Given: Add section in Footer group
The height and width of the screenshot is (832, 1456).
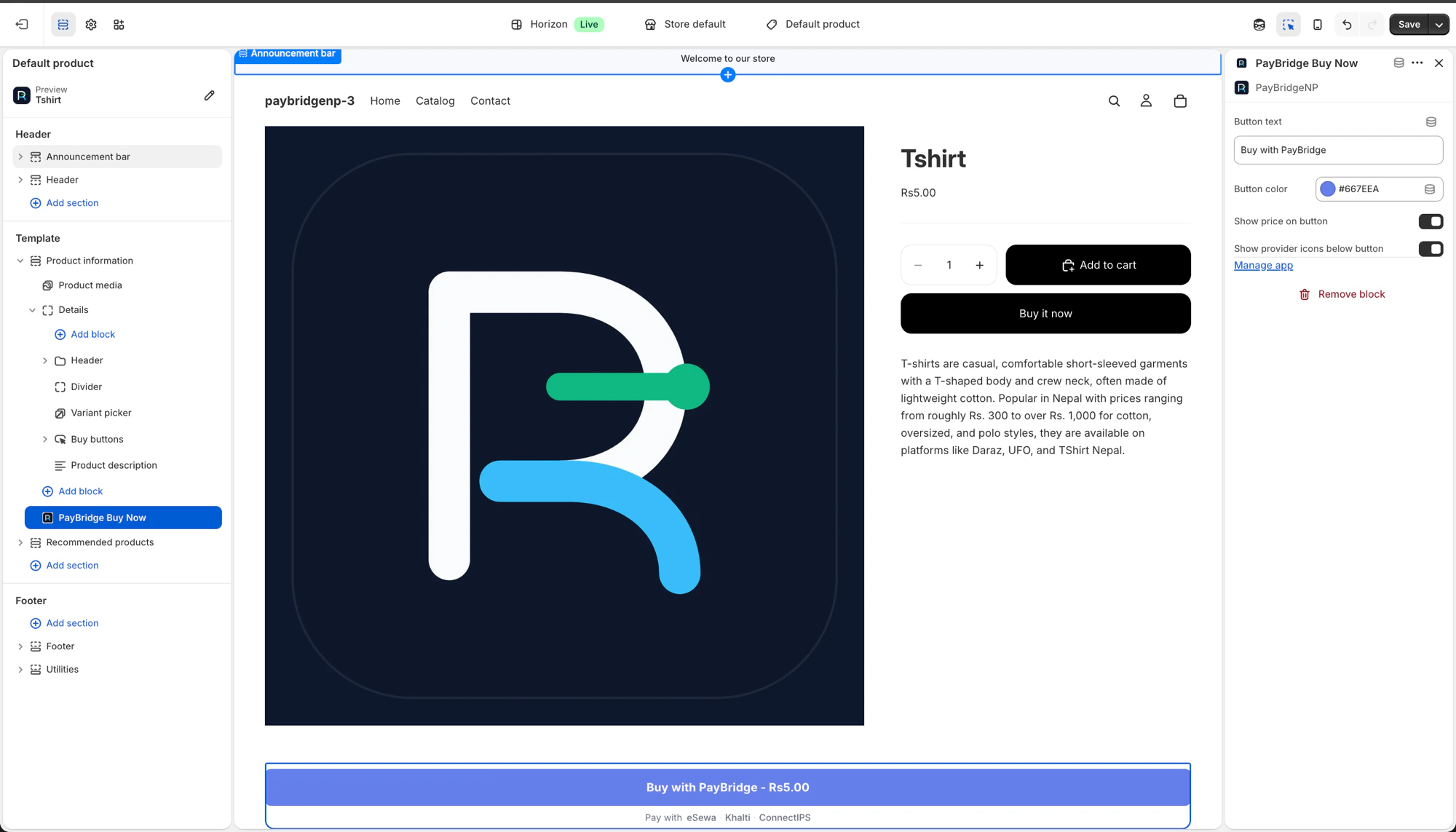Looking at the screenshot, I should (64, 623).
